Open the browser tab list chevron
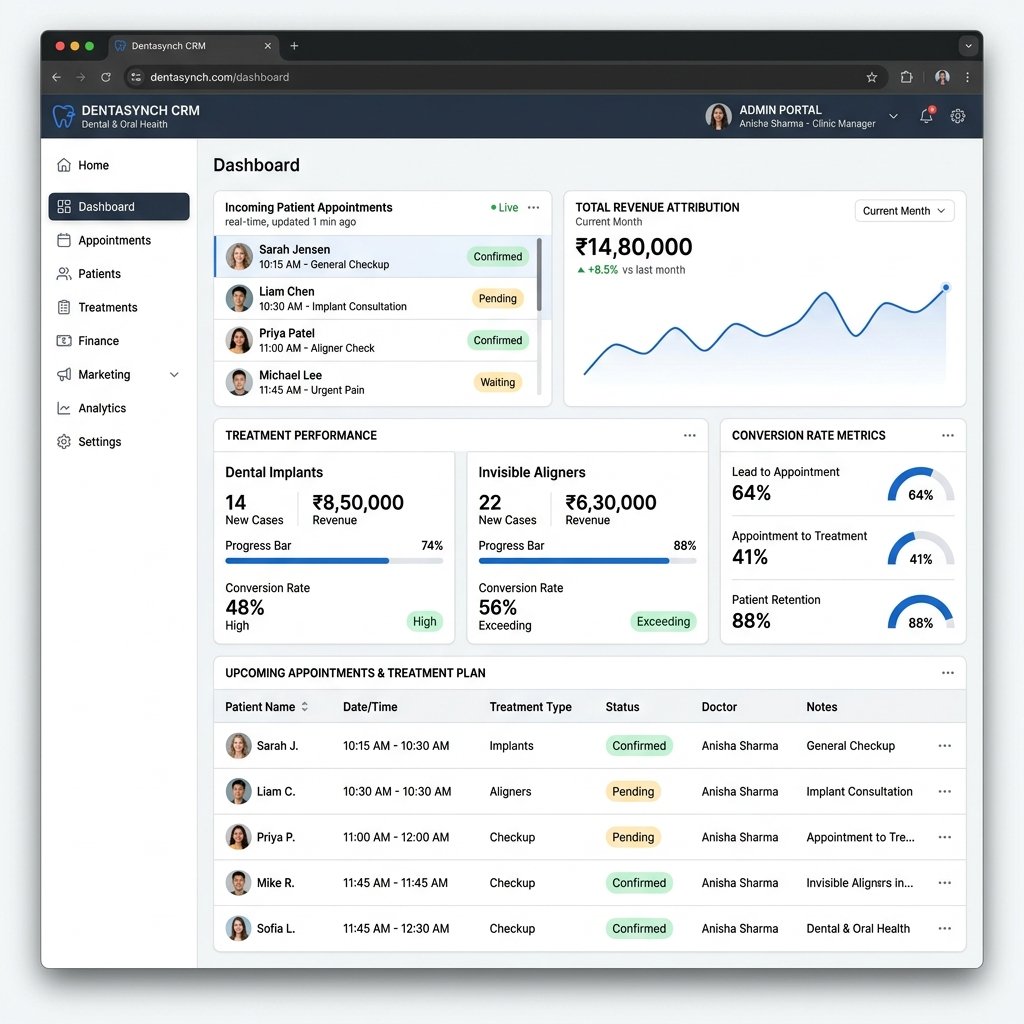The image size is (1024, 1024). point(968,46)
